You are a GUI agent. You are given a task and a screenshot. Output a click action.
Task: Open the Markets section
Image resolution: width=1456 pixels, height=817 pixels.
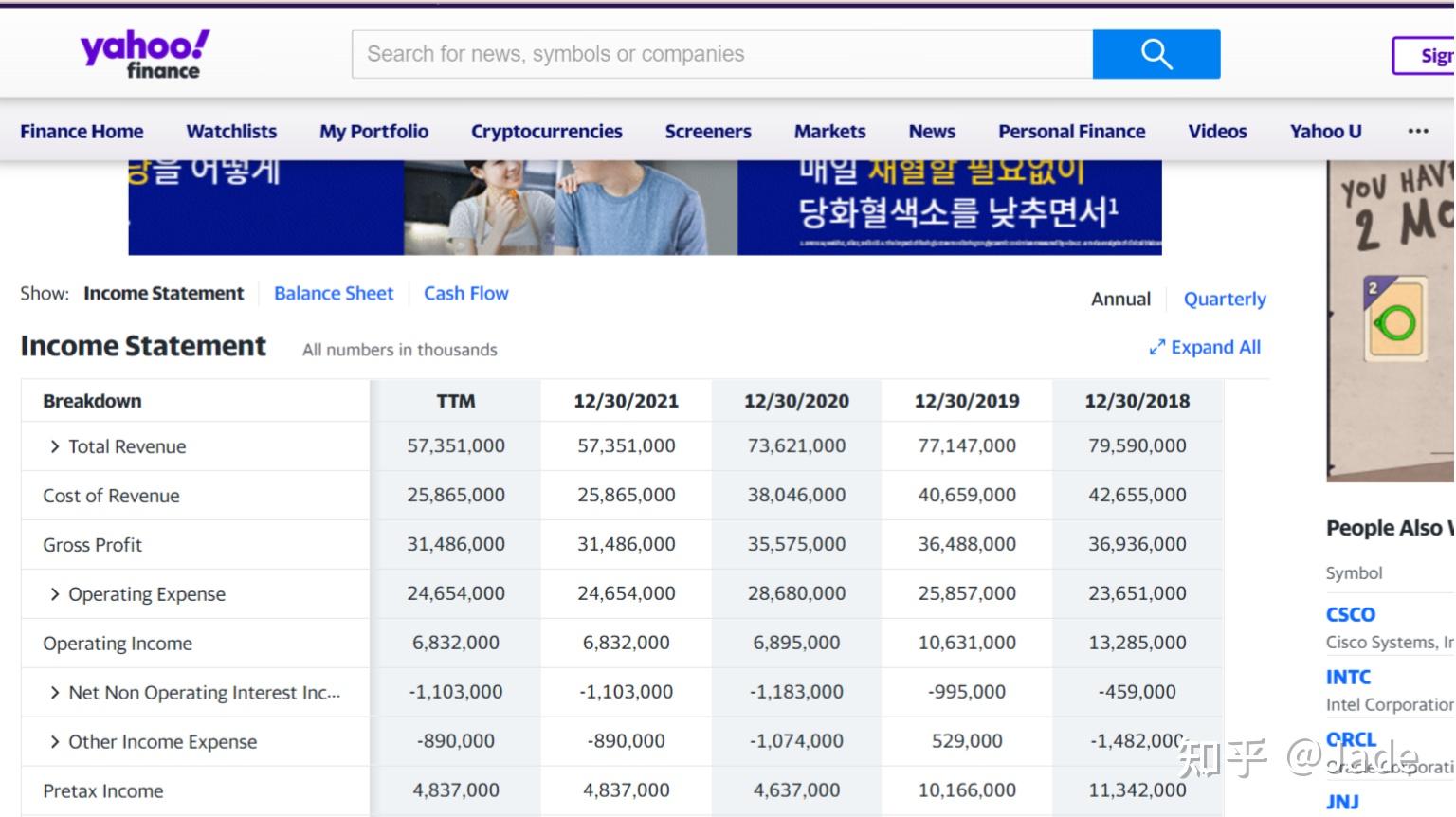(x=829, y=131)
